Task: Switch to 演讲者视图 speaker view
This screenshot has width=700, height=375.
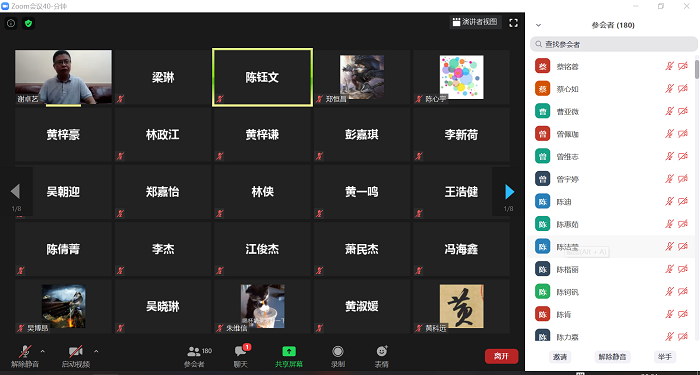Action: click(x=475, y=22)
